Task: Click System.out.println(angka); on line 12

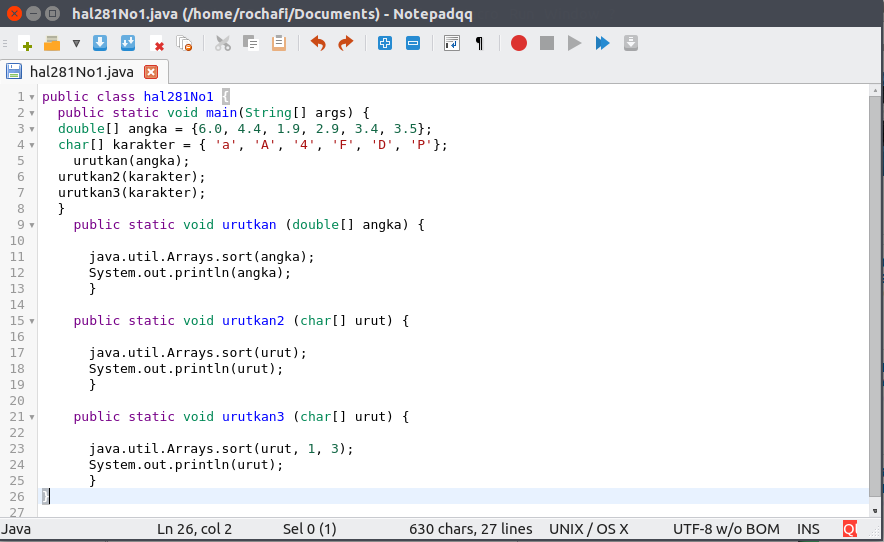Action: coord(189,272)
